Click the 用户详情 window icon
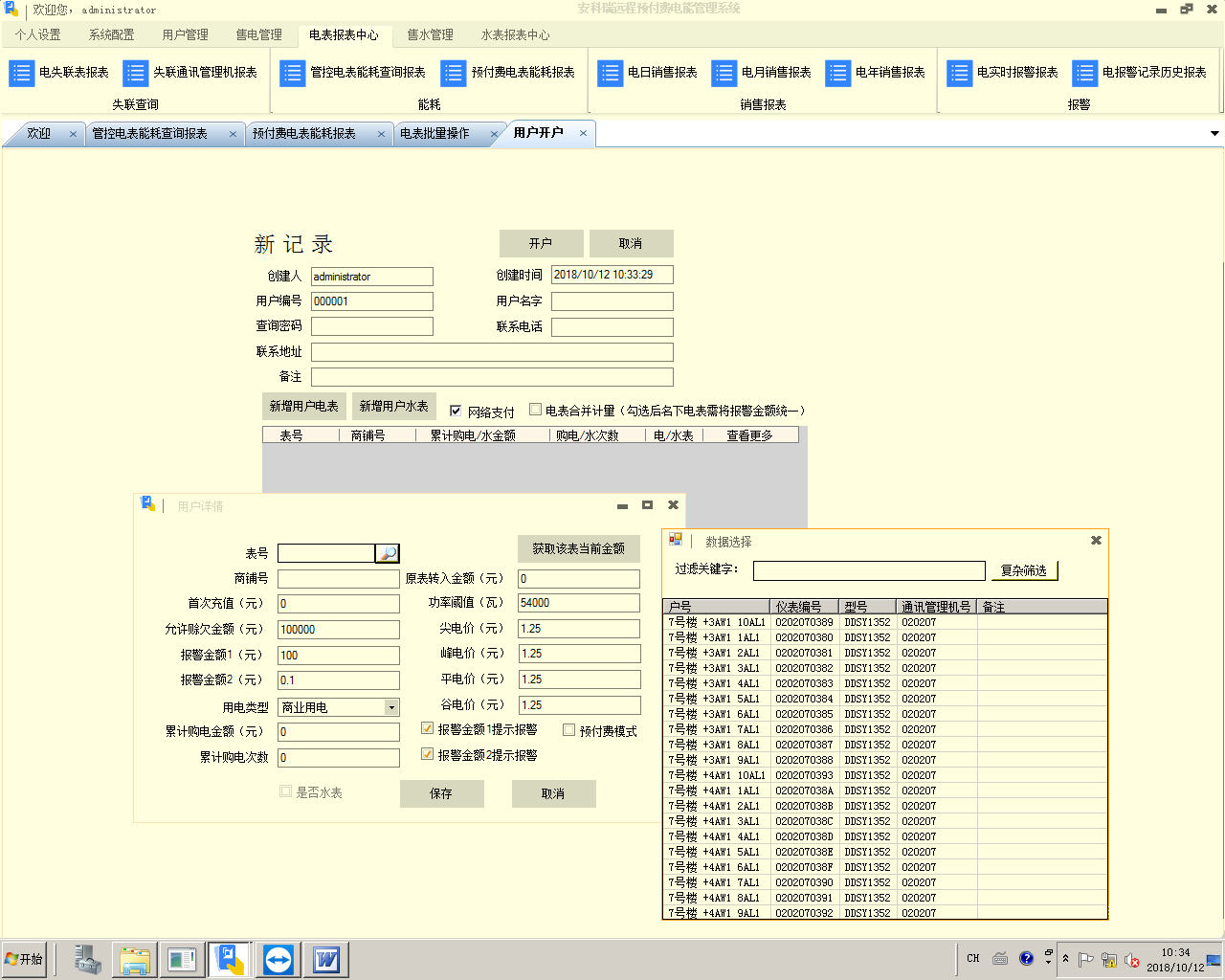Screen dimensions: 1225x980 147,504
